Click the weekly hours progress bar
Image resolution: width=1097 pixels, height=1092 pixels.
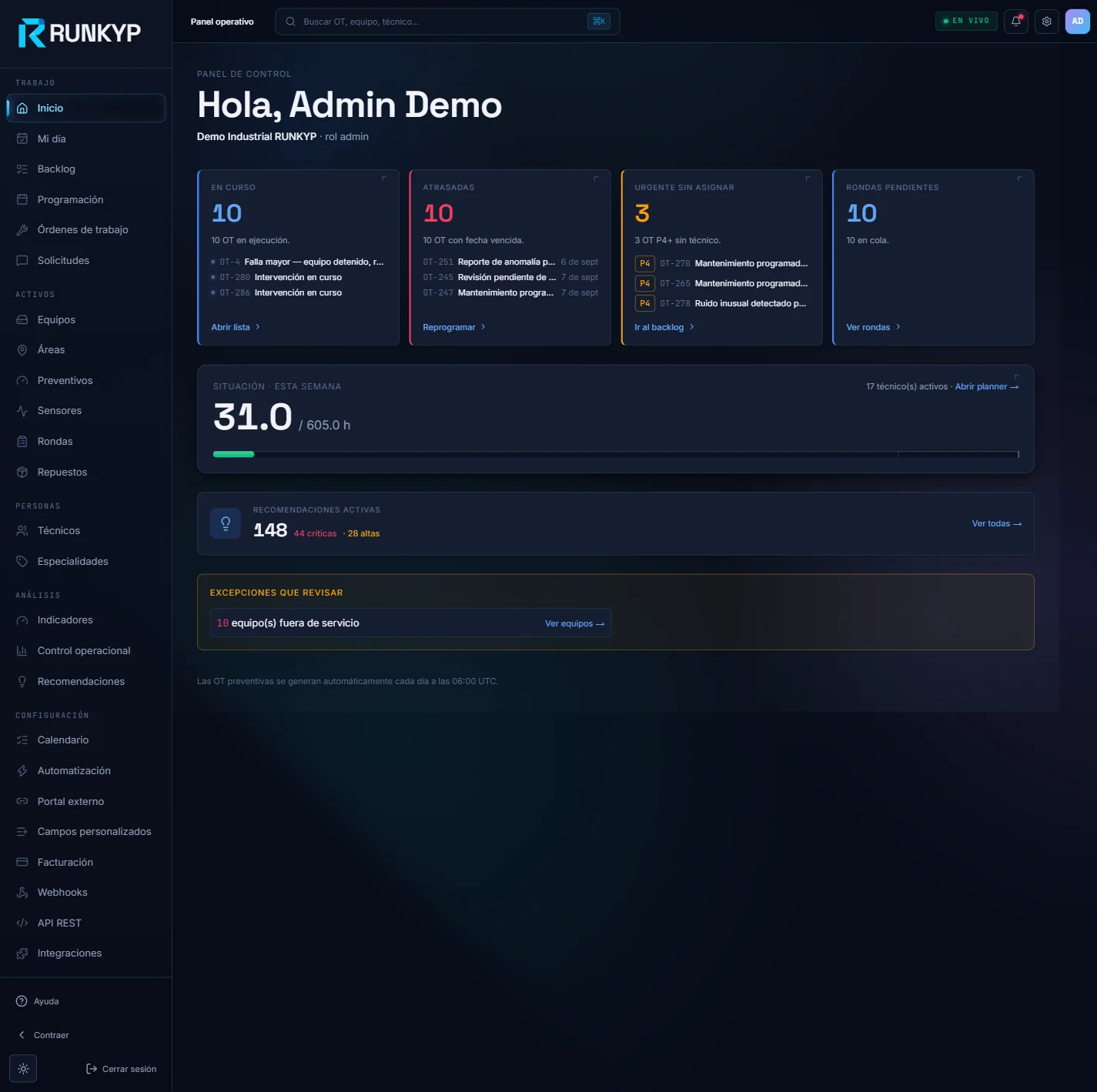point(616,454)
